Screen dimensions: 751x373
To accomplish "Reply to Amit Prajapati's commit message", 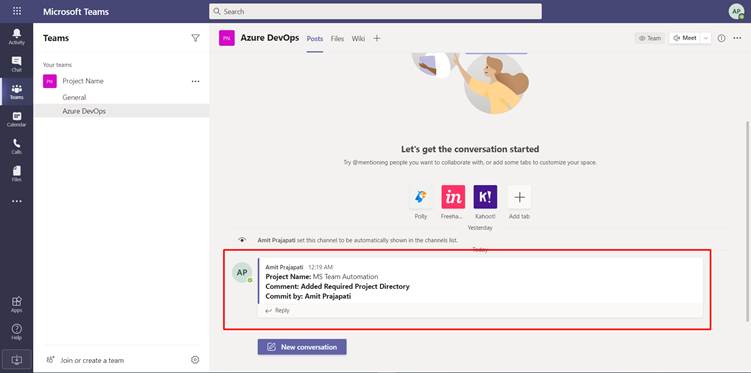I will tap(278, 310).
